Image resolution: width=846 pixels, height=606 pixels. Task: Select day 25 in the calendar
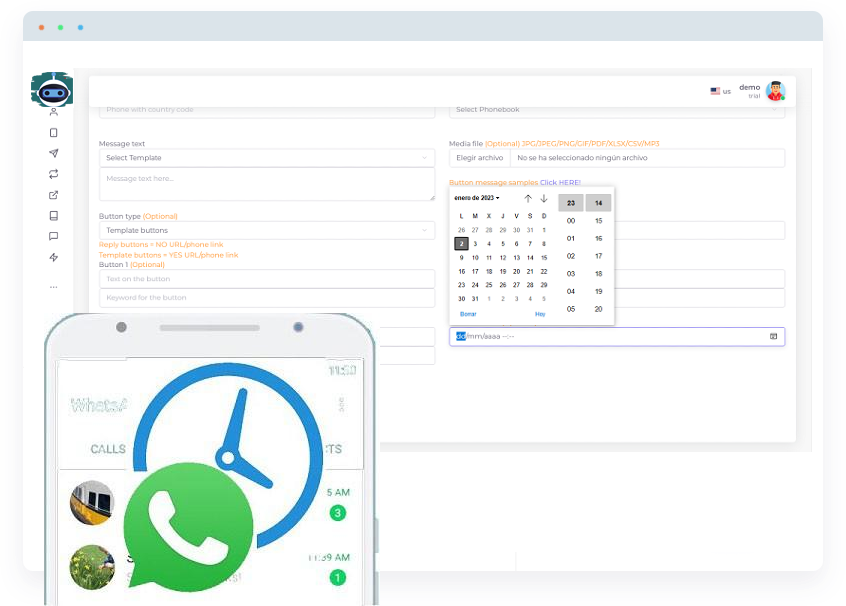tap(489, 285)
